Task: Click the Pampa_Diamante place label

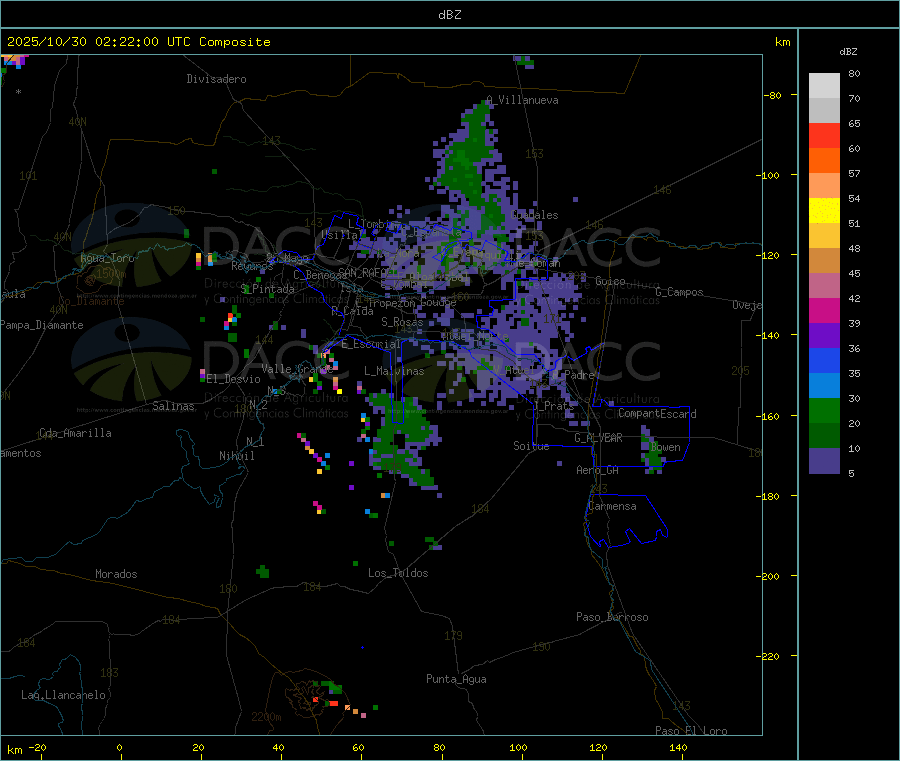Action: [42, 325]
